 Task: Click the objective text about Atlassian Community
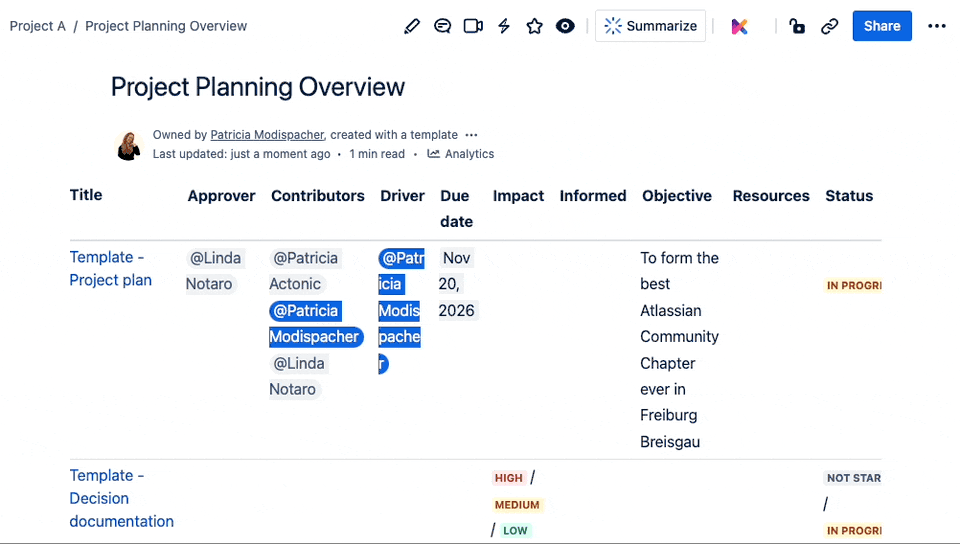[679, 350]
